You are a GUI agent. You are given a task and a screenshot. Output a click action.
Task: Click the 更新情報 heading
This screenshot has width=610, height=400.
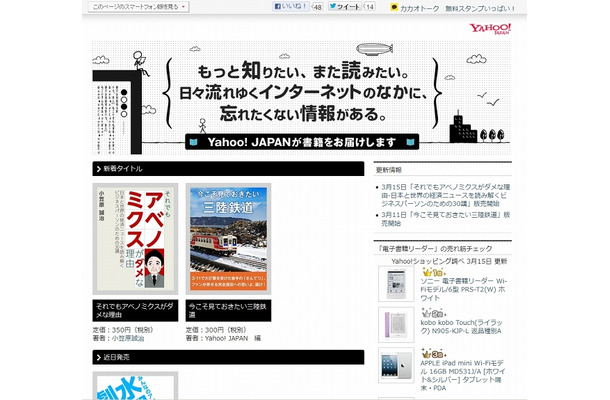click(x=389, y=170)
